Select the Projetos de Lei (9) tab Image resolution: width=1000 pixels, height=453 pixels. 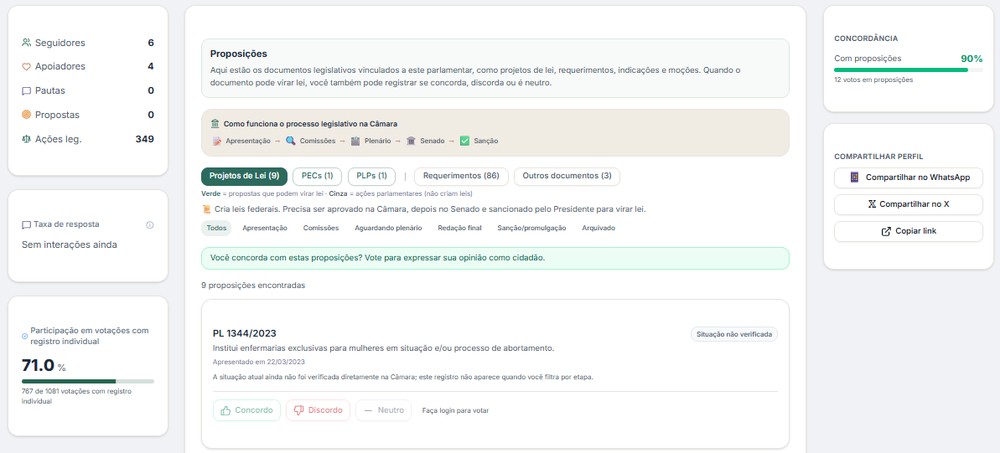(244, 176)
